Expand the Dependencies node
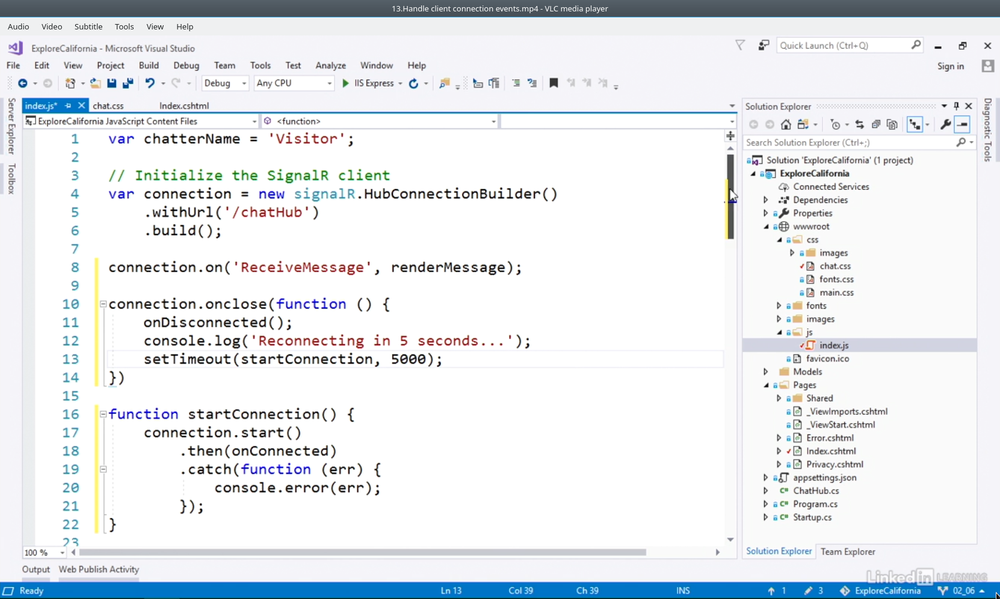Viewport: 1000px width, 599px height. pos(766,200)
